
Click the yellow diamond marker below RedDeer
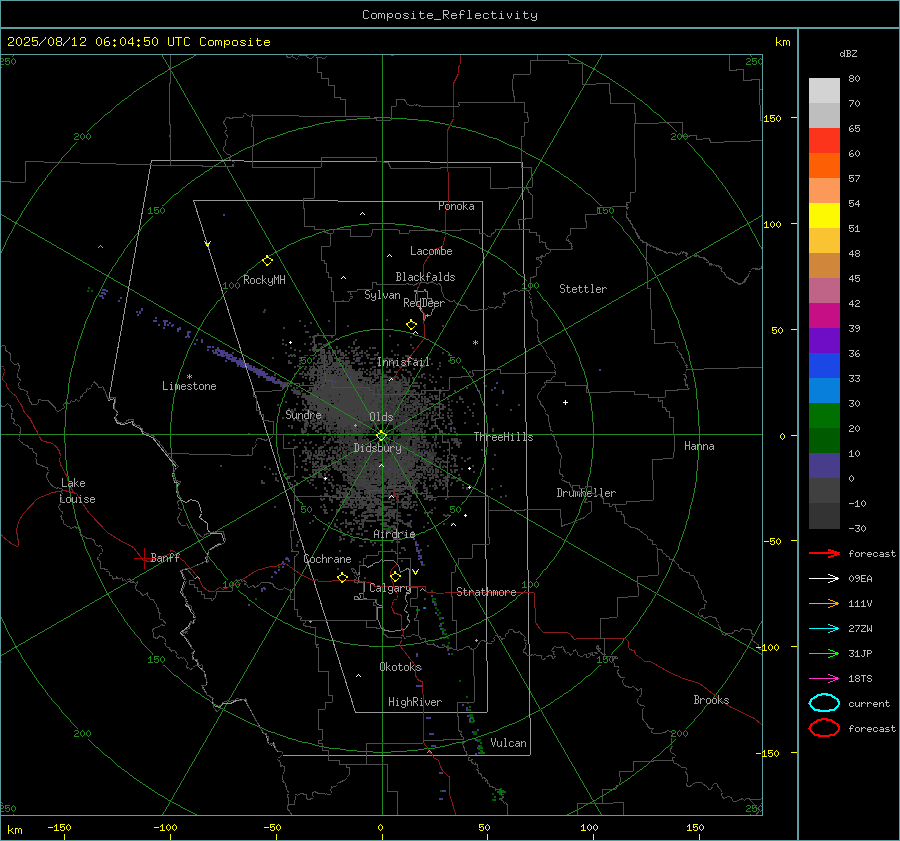(x=411, y=325)
